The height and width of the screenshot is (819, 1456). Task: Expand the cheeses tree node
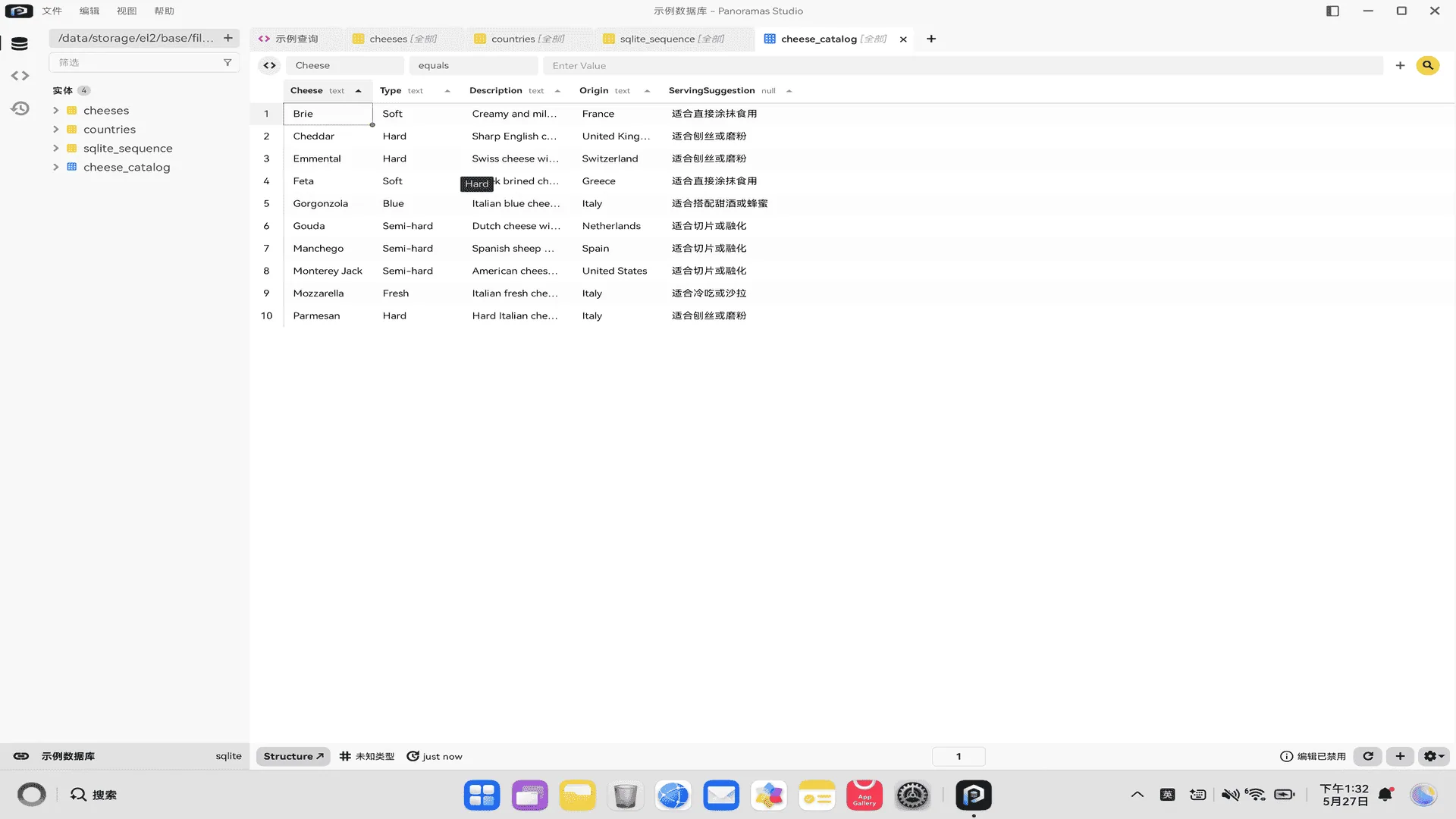(x=55, y=111)
